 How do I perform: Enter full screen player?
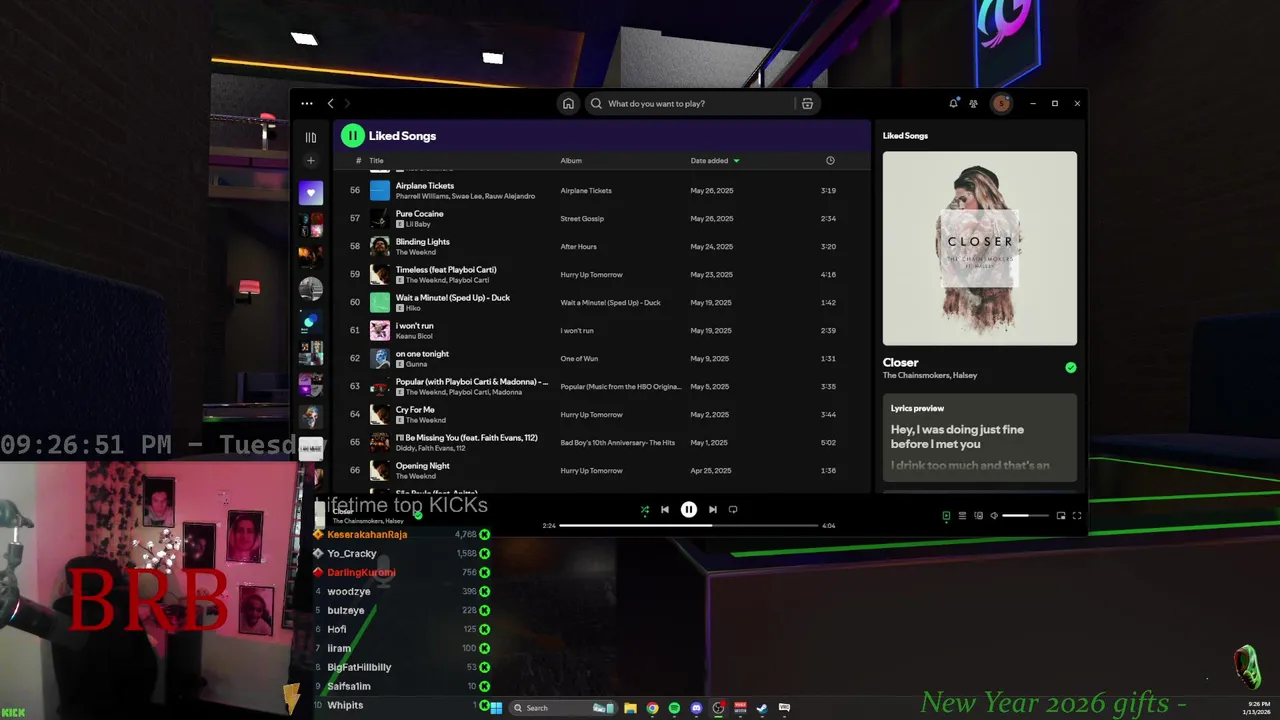coord(1077,516)
